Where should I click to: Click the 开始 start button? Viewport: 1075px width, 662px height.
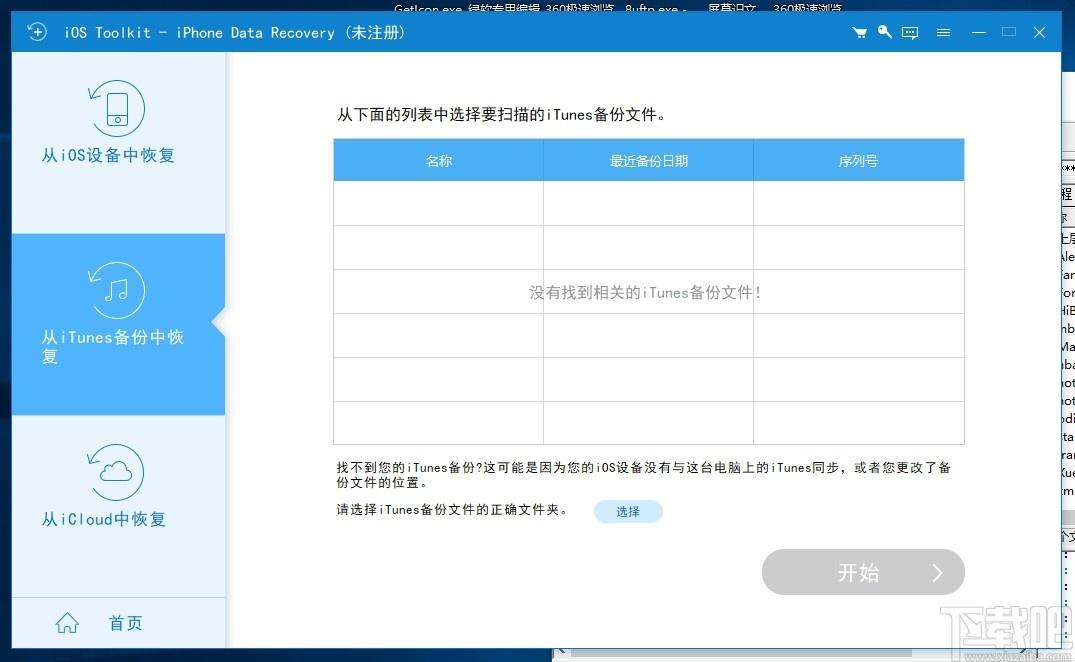pyautogui.click(x=863, y=572)
